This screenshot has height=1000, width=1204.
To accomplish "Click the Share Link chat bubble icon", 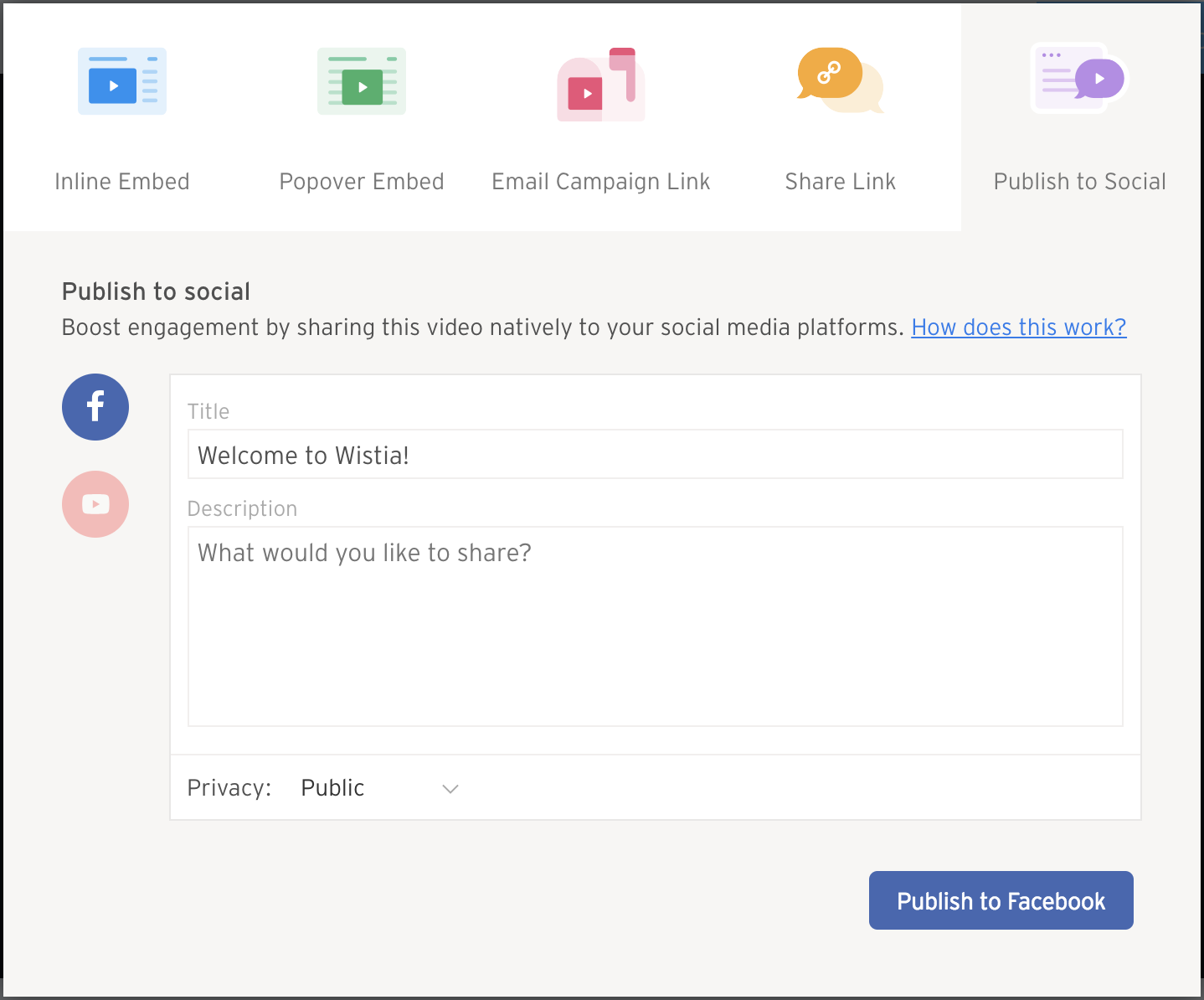I will click(x=841, y=80).
